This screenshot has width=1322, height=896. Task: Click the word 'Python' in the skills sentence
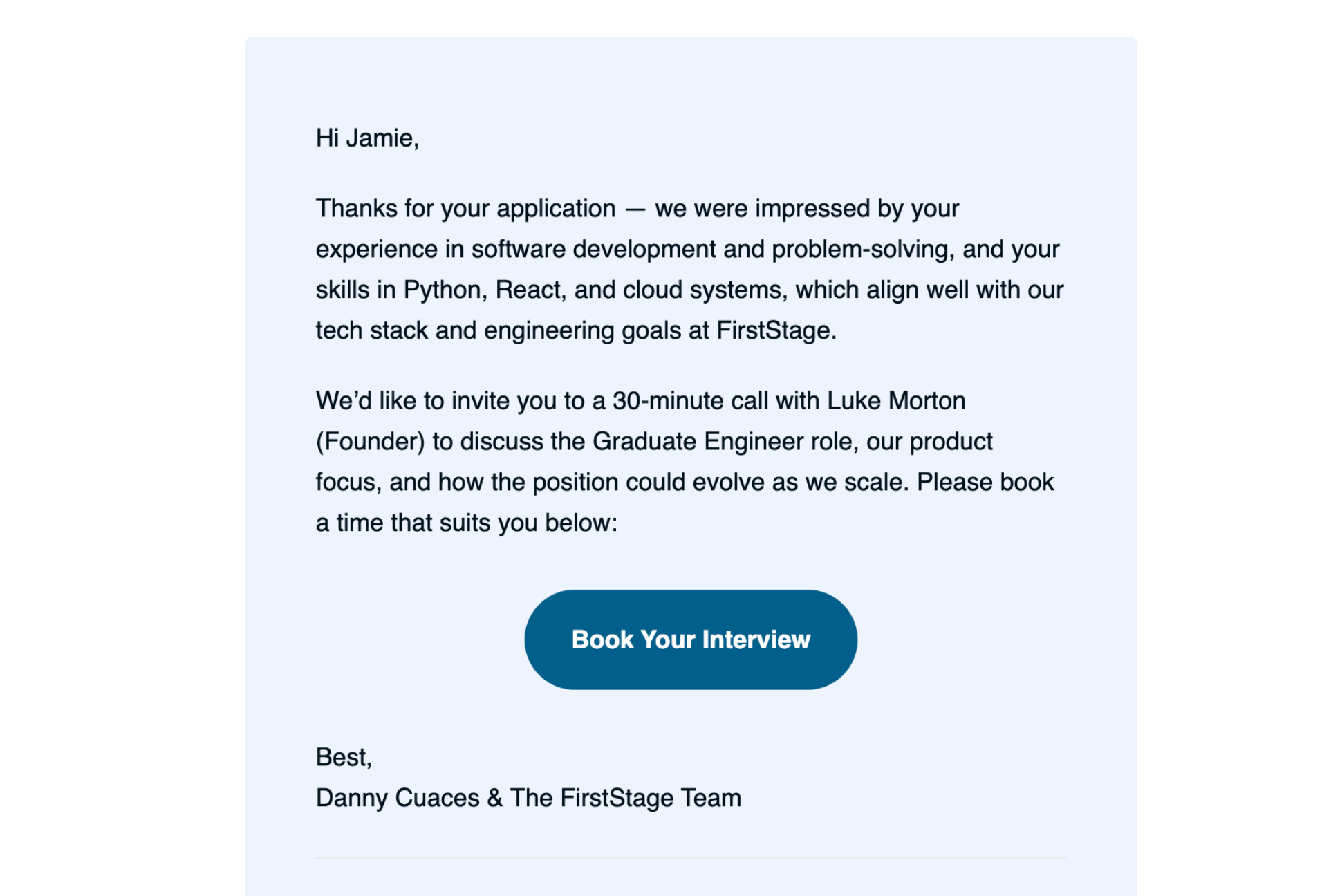pyautogui.click(x=443, y=290)
